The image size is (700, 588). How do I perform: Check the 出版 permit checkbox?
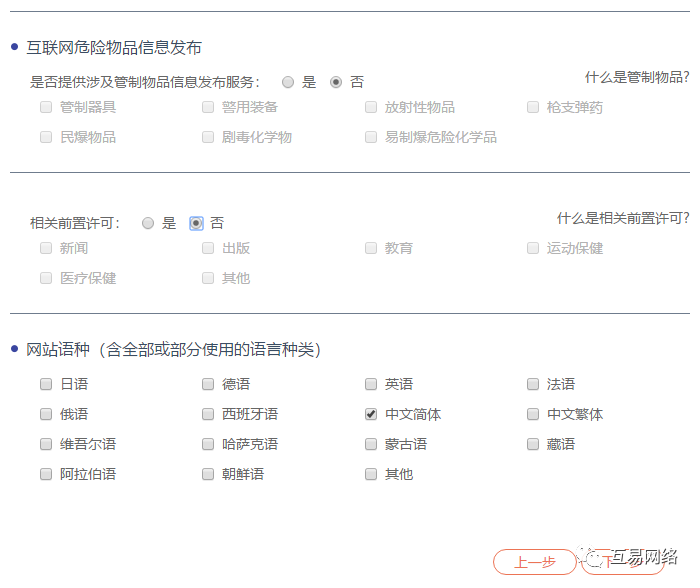point(208,248)
